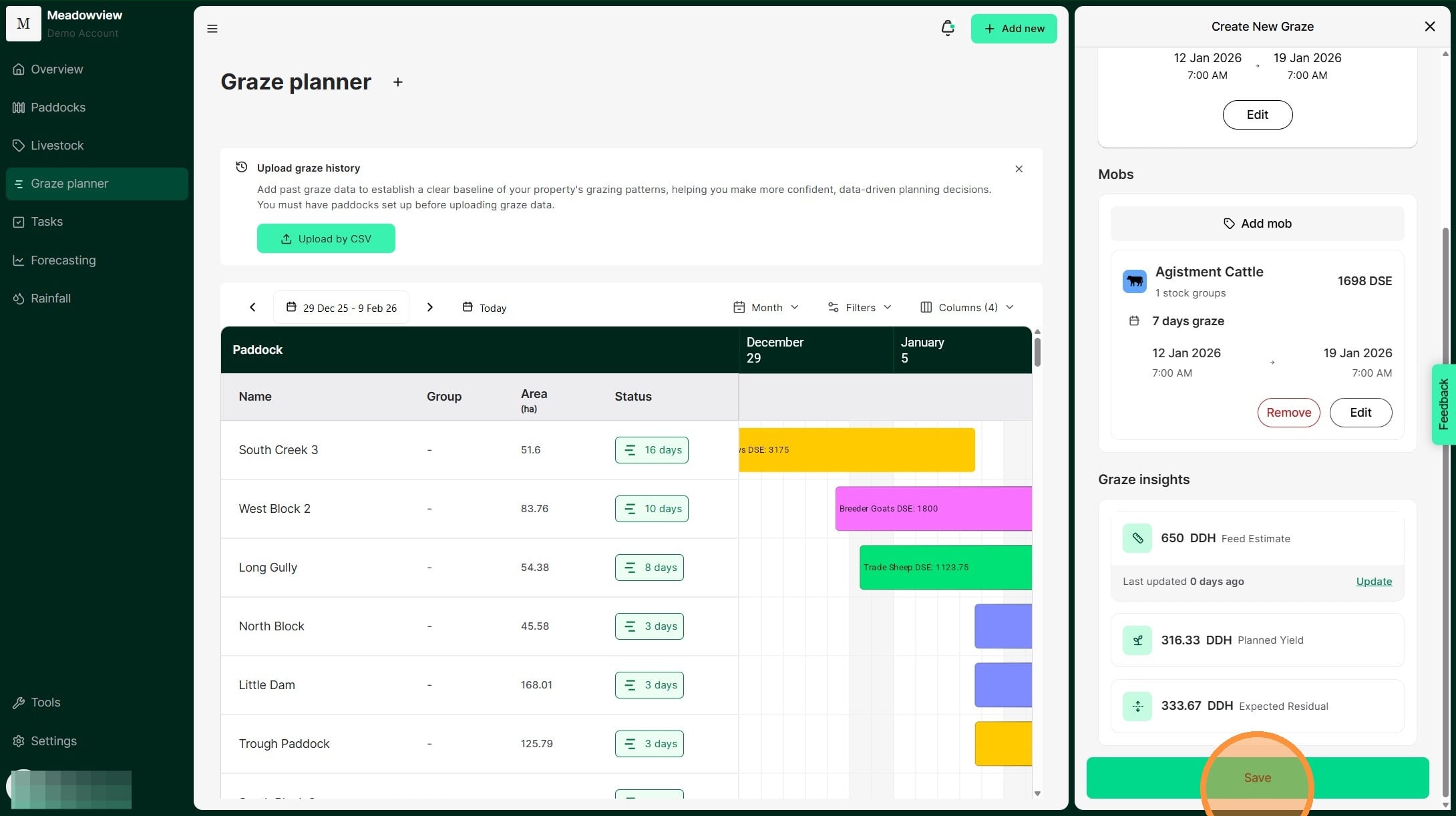The width and height of the screenshot is (1456, 816).
Task: Toggle the hamburger sidebar menu
Action: (x=212, y=29)
